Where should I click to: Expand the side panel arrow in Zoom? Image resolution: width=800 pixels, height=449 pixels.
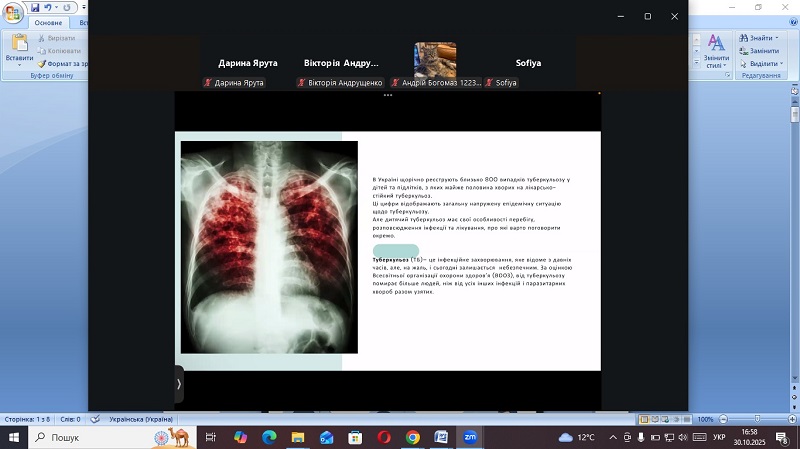point(179,384)
